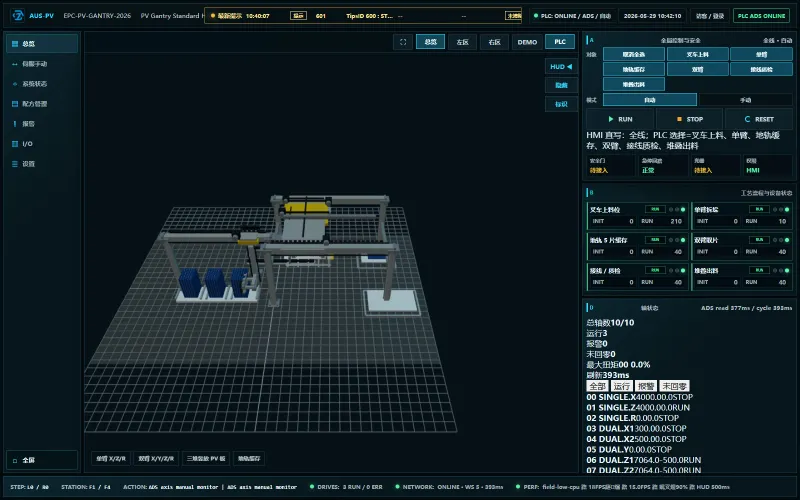The height and width of the screenshot is (500, 800).
Task: Filter axes by 全部 all
Action: click(597, 386)
